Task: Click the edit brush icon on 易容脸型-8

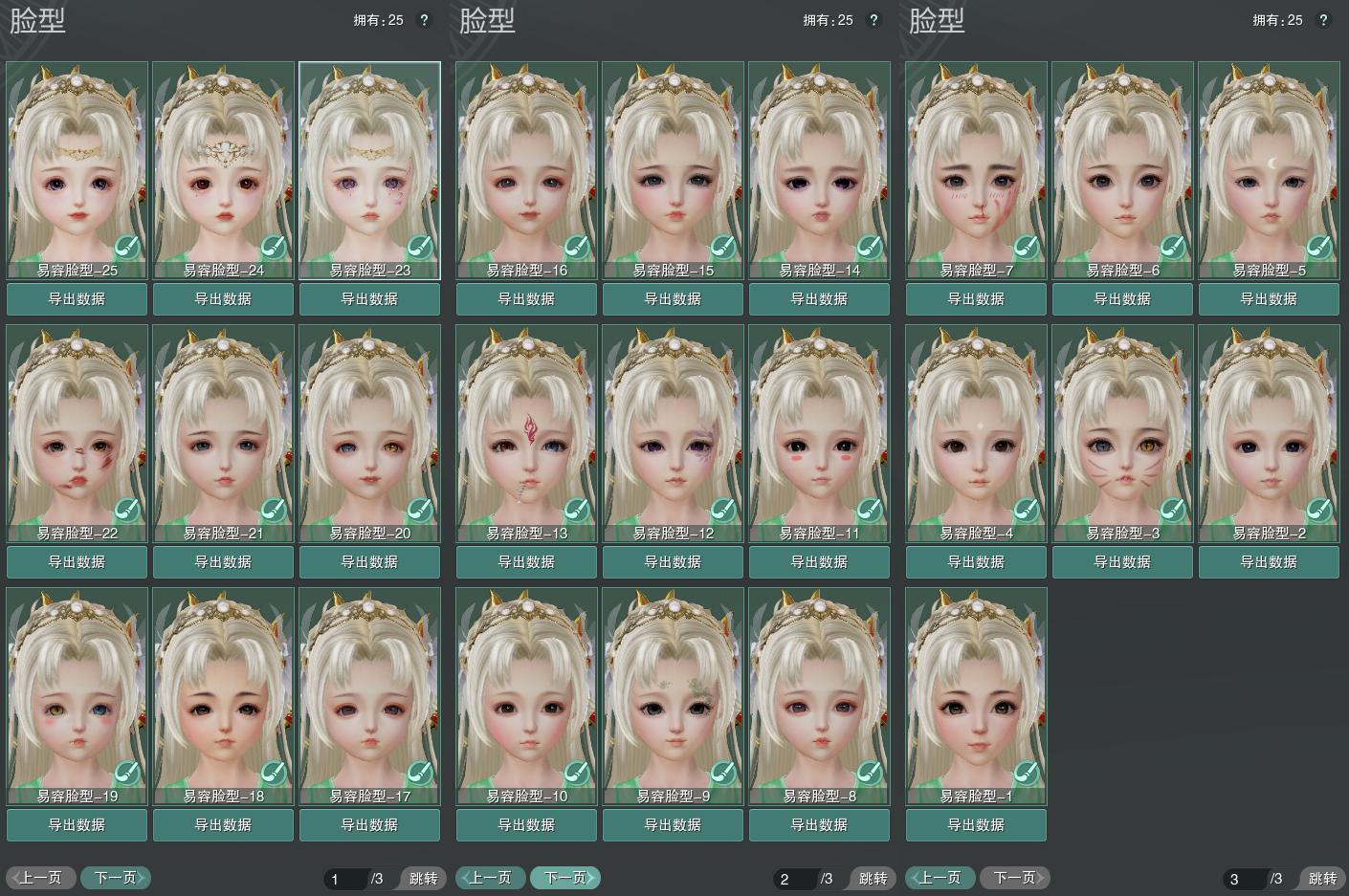Action: 870,774
